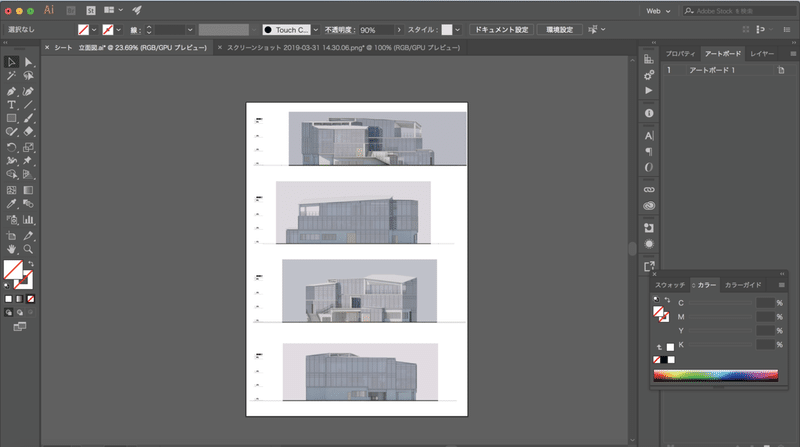Select the Magic Wand tool
The height and width of the screenshot is (447, 800).
coord(11,76)
